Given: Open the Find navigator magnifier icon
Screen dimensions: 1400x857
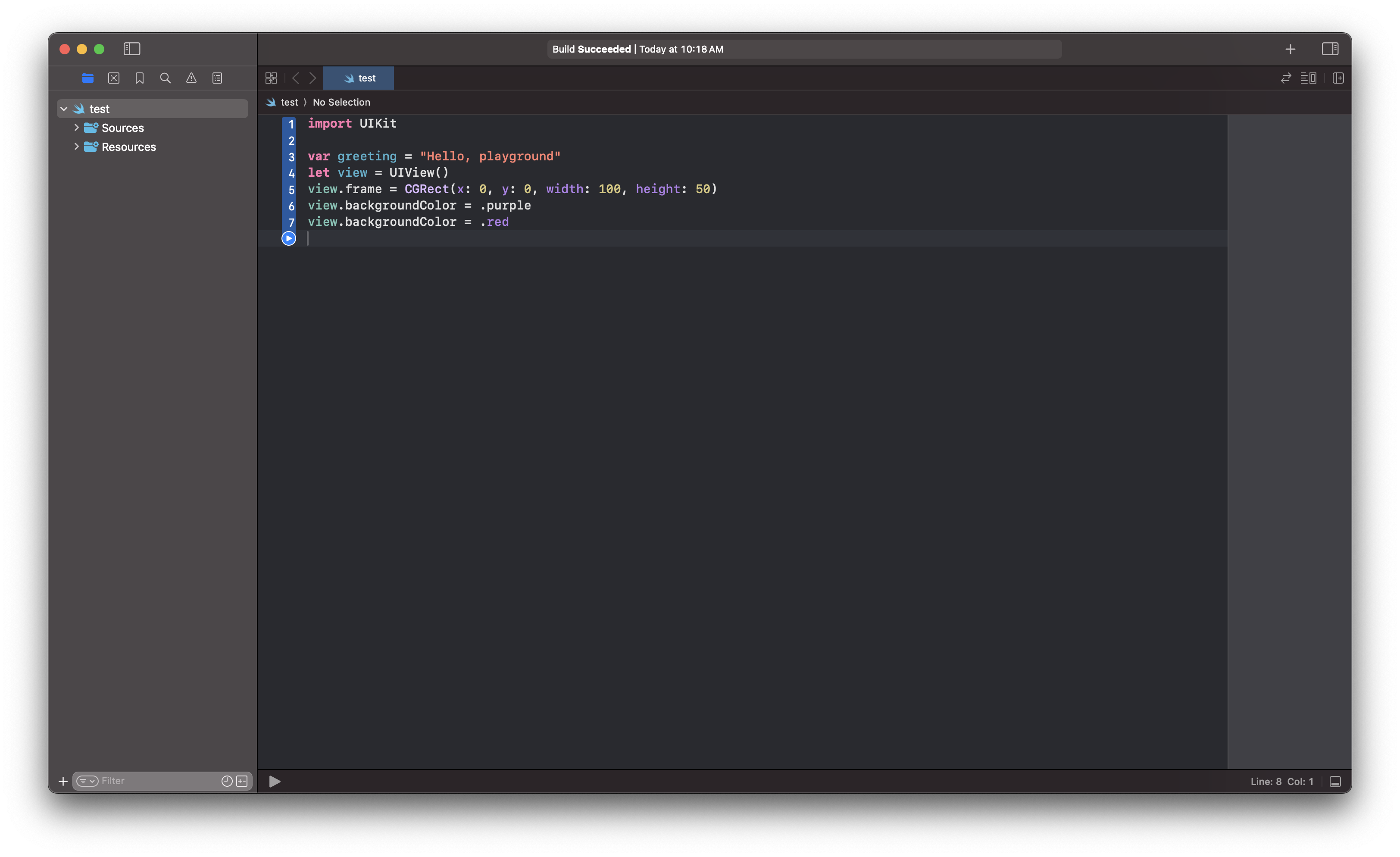Looking at the screenshot, I should [x=166, y=78].
